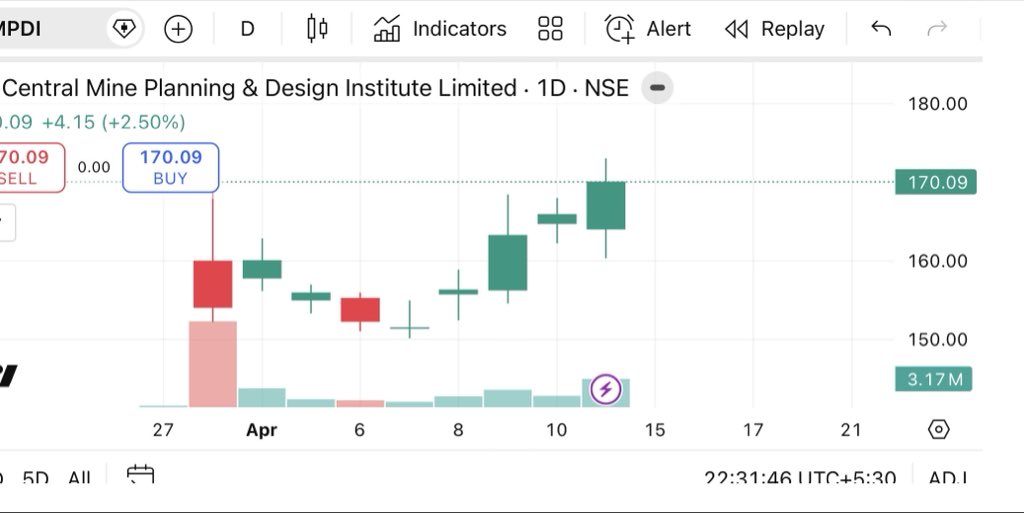
Task: Click the 0.00 spread value
Action: click(94, 167)
